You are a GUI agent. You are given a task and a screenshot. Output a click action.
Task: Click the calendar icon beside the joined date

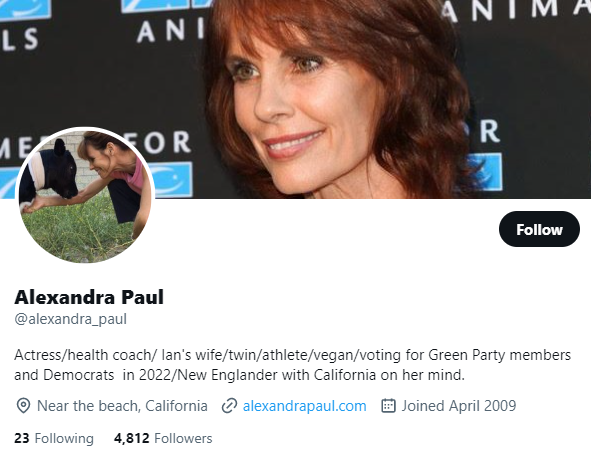click(388, 406)
